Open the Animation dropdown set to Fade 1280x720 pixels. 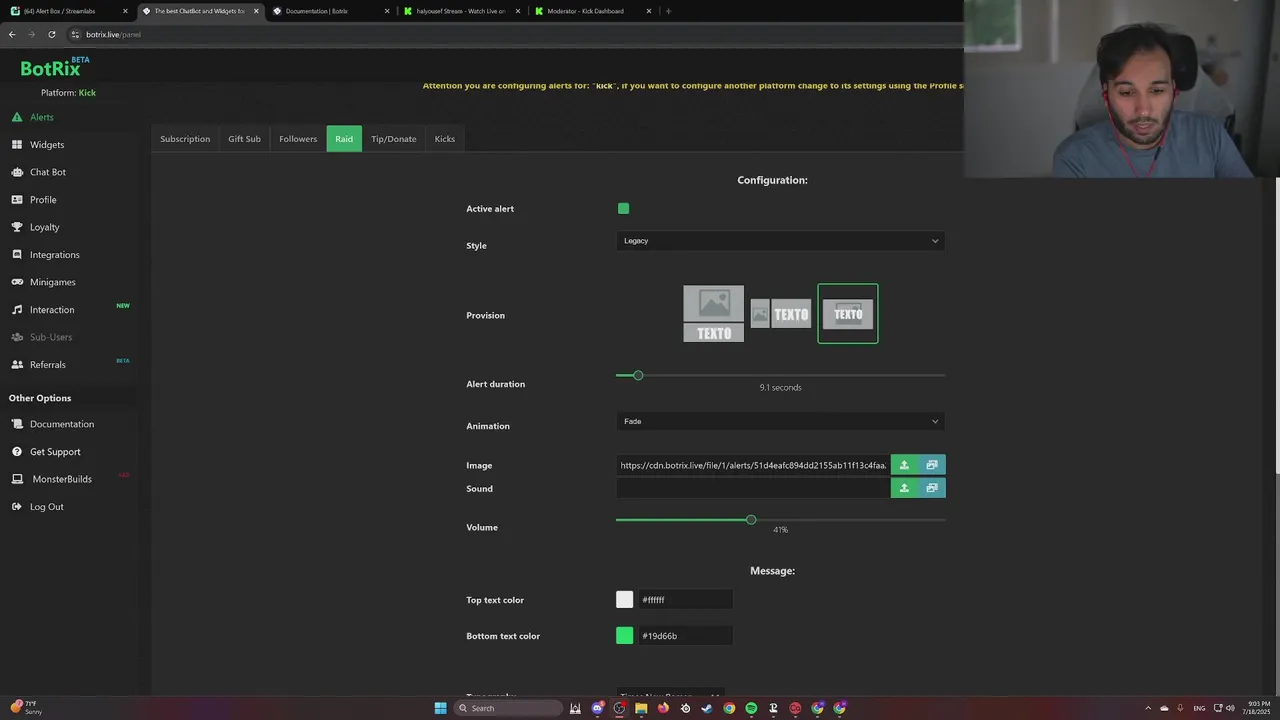[x=780, y=422]
